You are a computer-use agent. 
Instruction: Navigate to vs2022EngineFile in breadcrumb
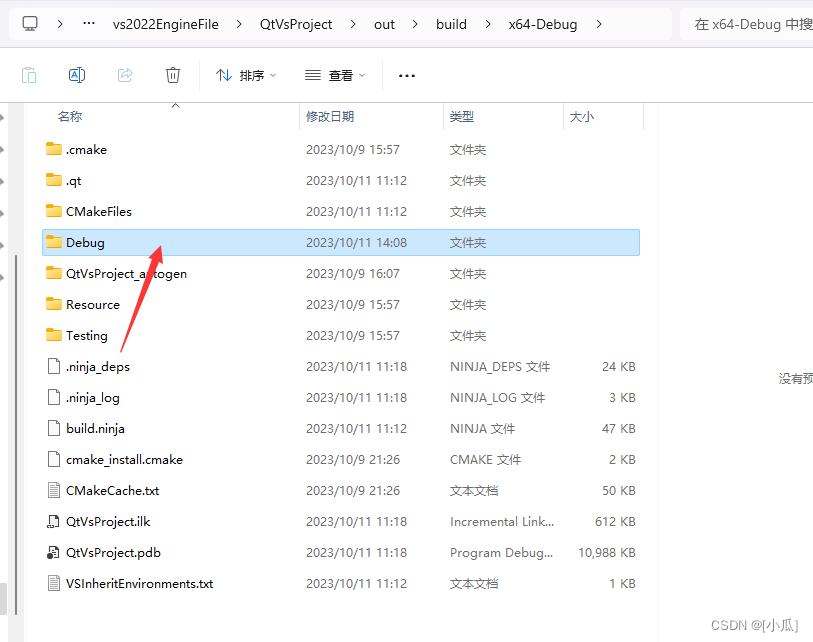(166, 24)
